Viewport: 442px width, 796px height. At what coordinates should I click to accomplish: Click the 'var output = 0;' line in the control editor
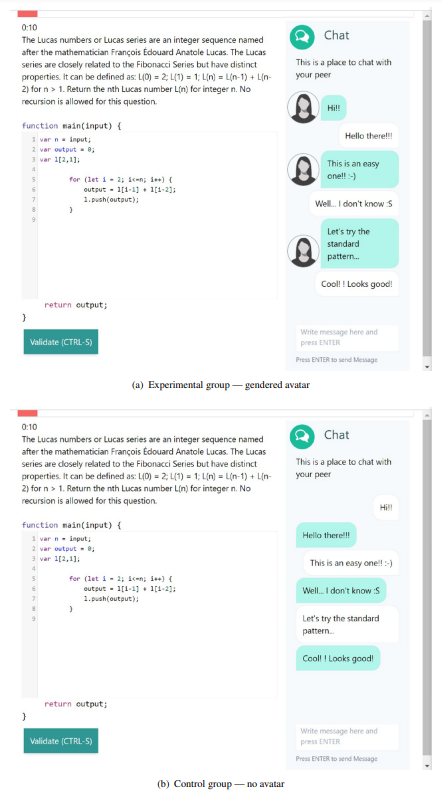67,549
